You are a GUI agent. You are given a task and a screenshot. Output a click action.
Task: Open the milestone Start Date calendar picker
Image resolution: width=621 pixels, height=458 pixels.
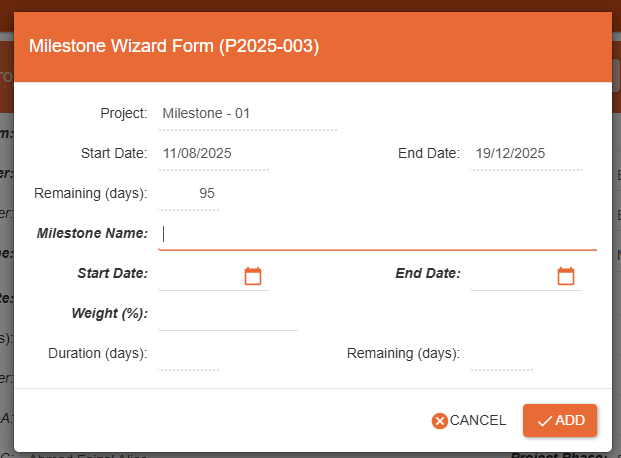pyautogui.click(x=253, y=276)
